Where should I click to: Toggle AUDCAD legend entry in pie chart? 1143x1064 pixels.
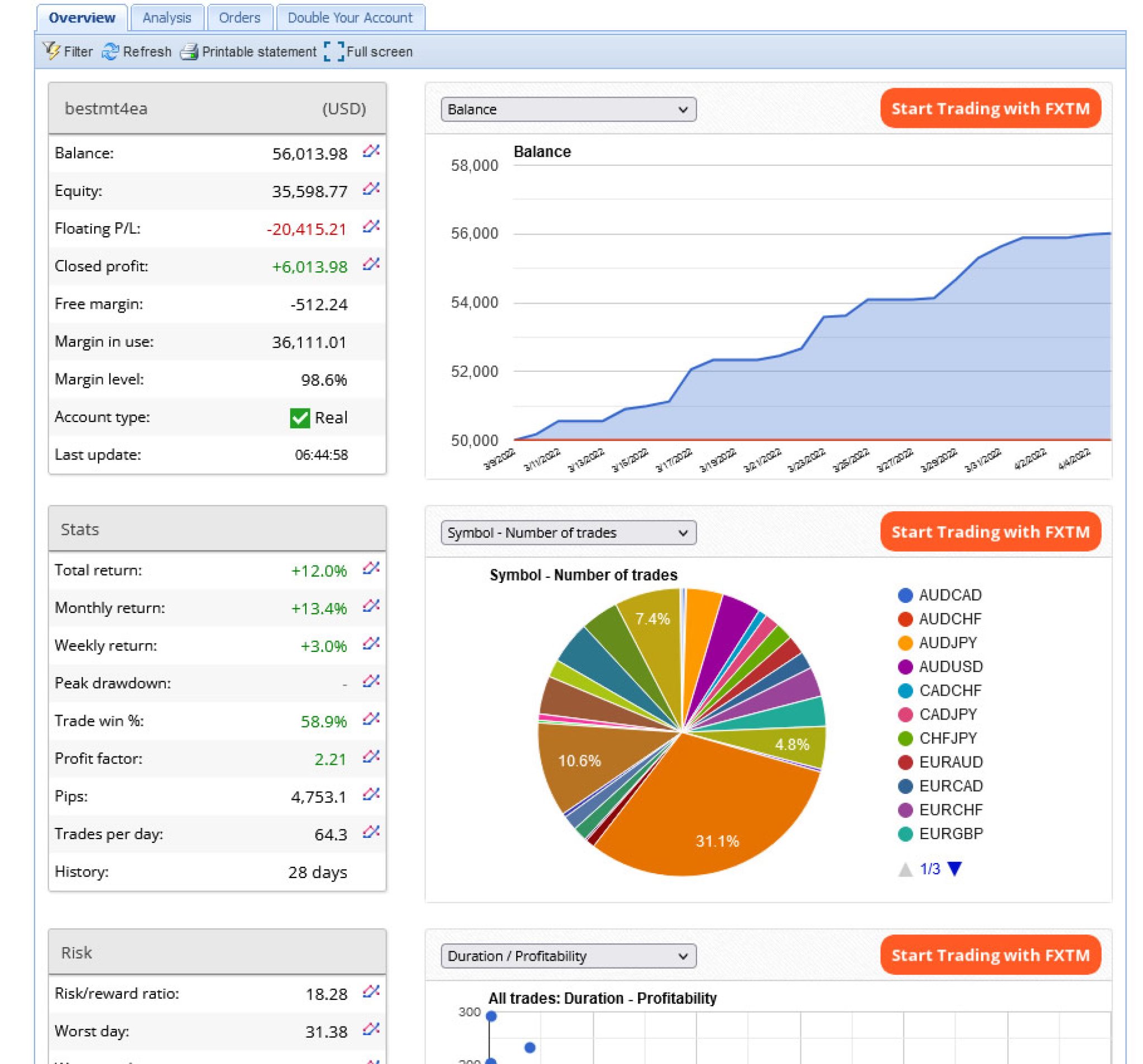(x=939, y=595)
